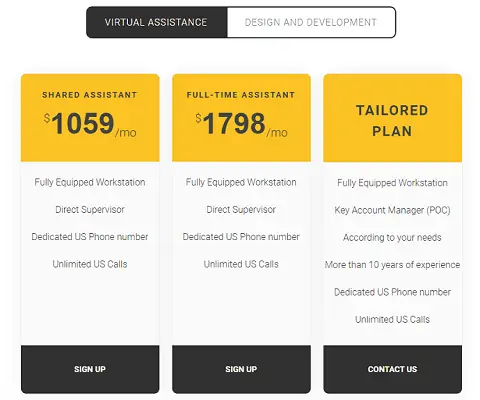480x400 pixels.
Task: Click Fully Equipped Workstation in Tailored Plan
Action: [392, 183]
